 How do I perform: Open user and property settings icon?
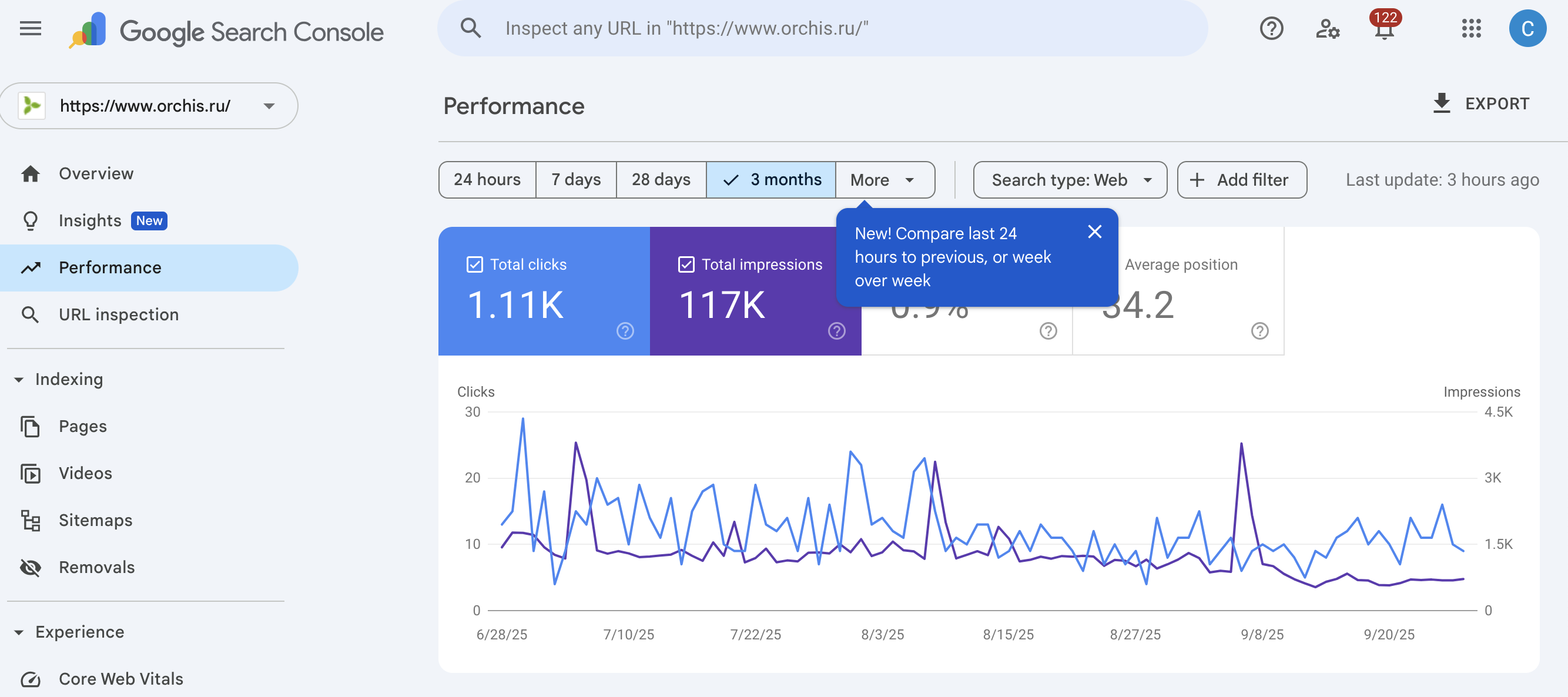click(x=1327, y=29)
